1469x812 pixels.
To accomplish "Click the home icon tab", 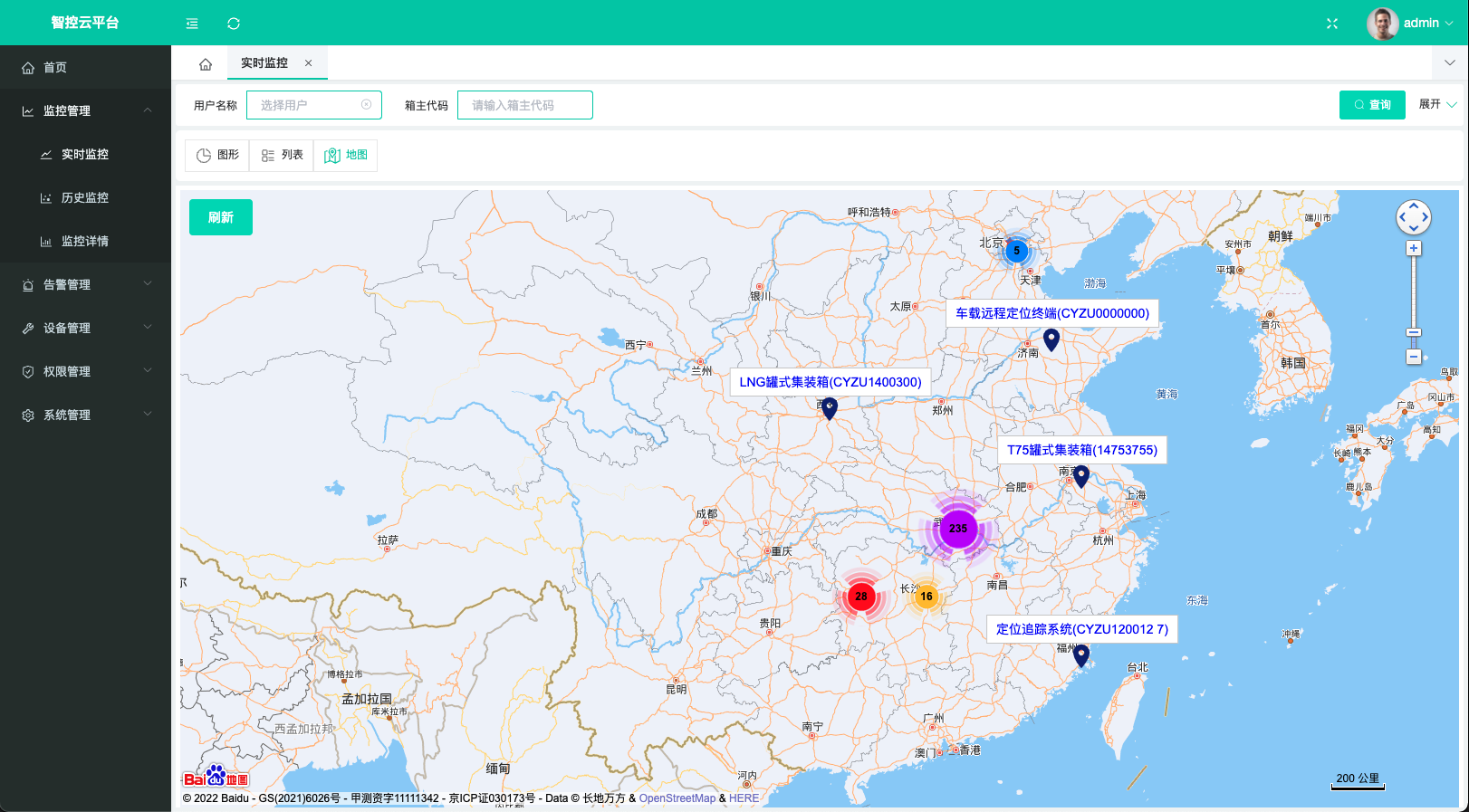I will pyautogui.click(x=206, y=64).
